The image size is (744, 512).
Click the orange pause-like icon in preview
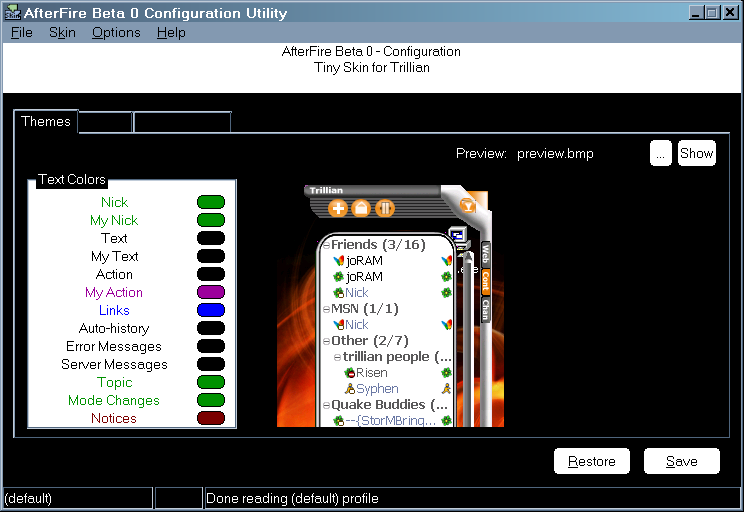click(x=385, y=208)
